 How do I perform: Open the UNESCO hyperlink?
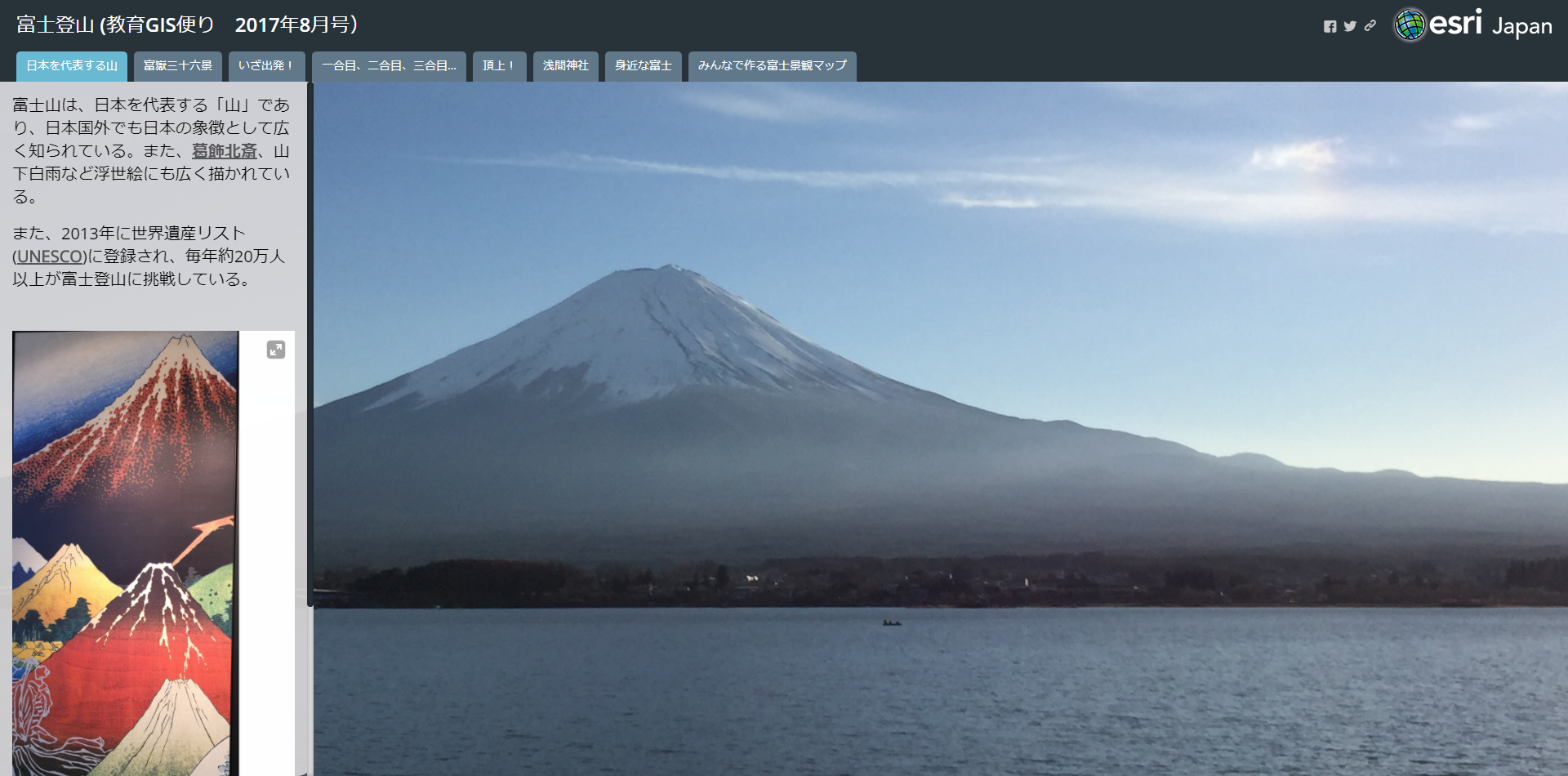[x=50, y=256]
